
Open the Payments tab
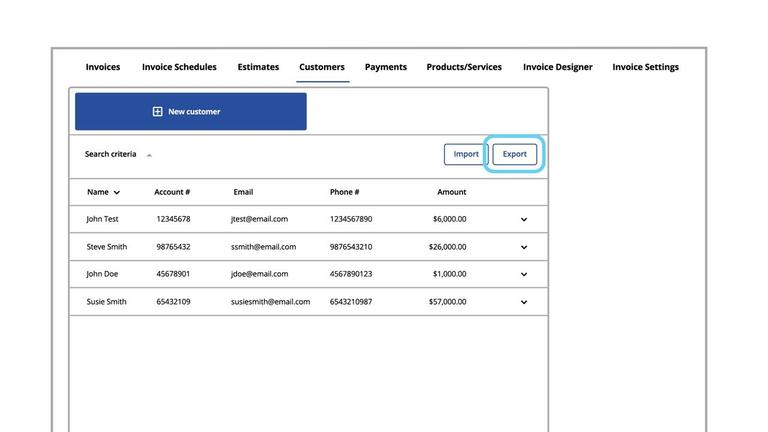tap(386, 67)
